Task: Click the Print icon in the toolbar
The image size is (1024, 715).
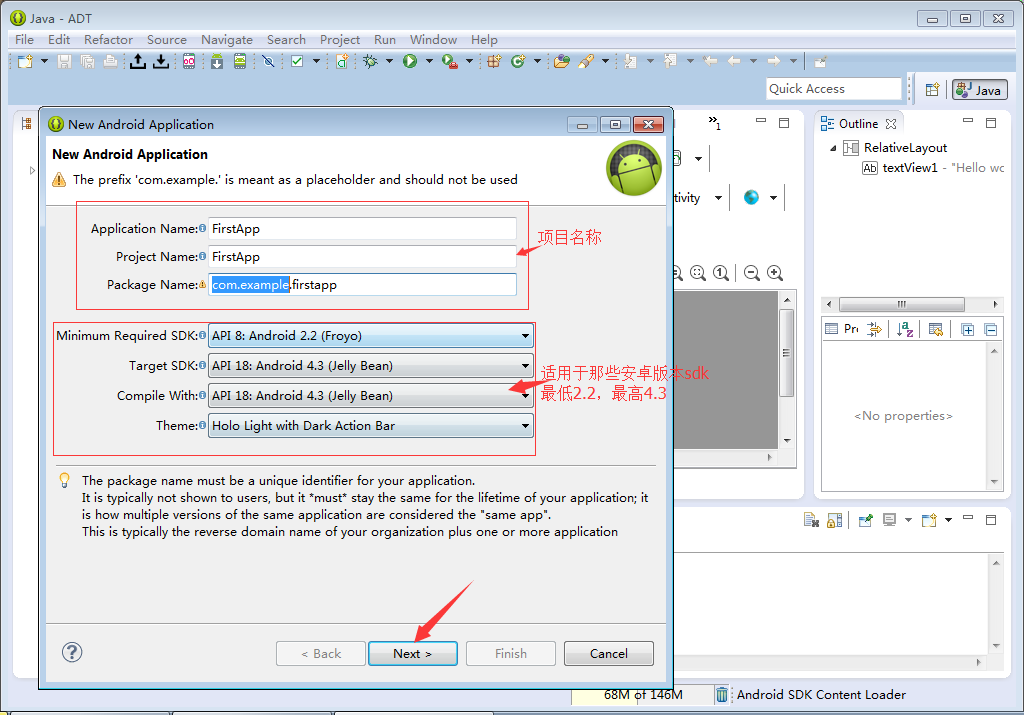Action: tap(110, 62)
